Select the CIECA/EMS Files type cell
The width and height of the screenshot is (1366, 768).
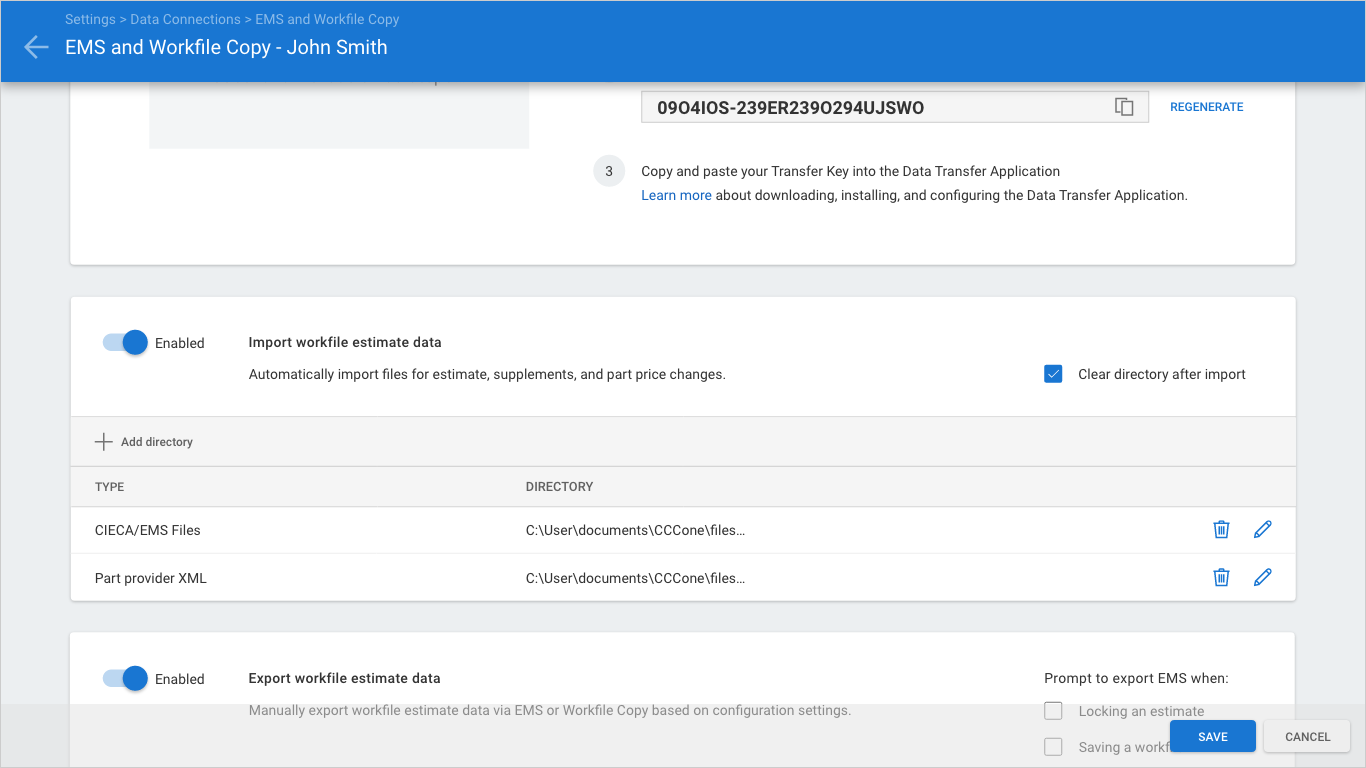click(x=148, y=530)
